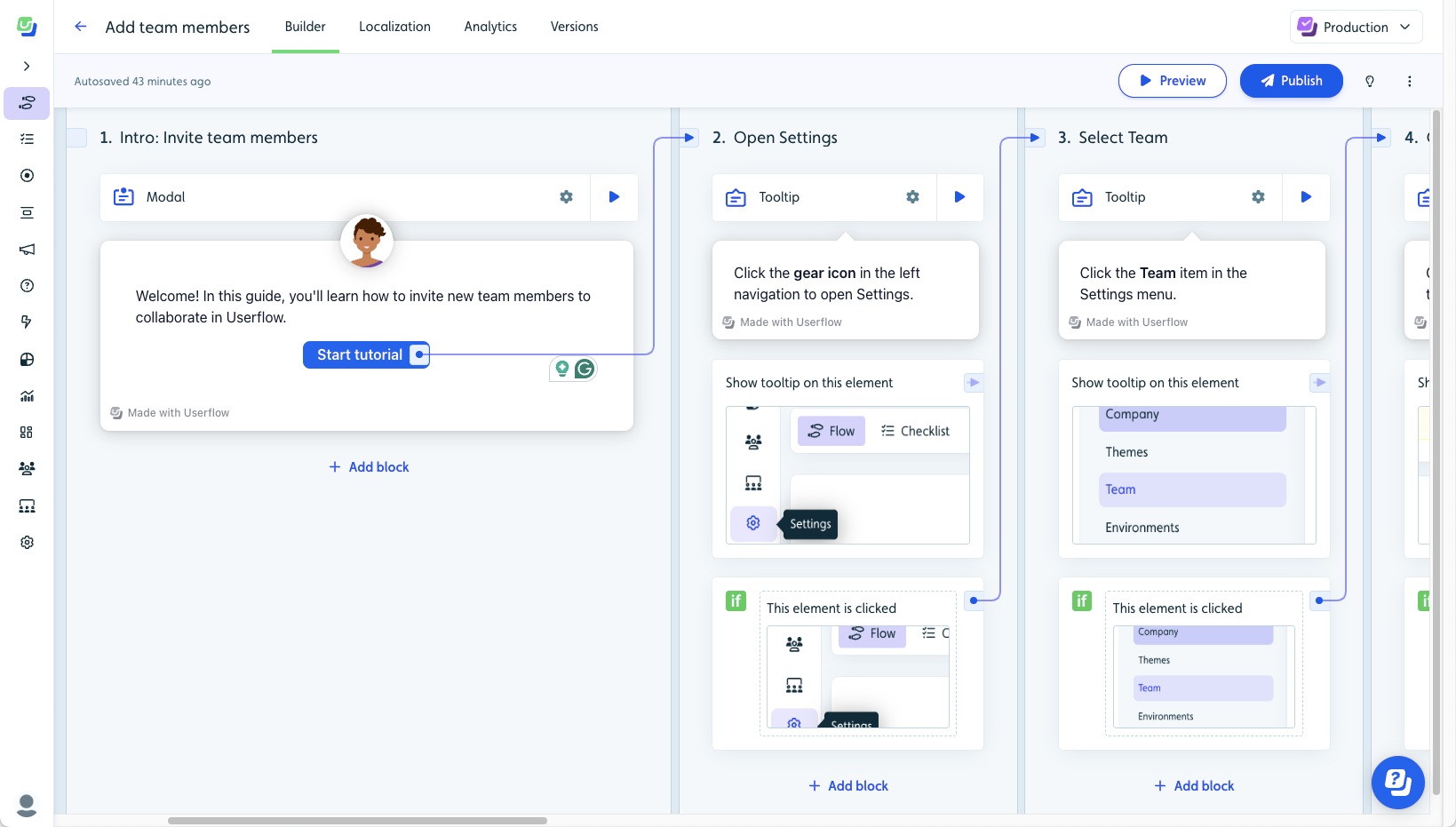This screenshot has height=827, width=1456.
Task: Add block under step 3
Action: (x=1194, y=786)
